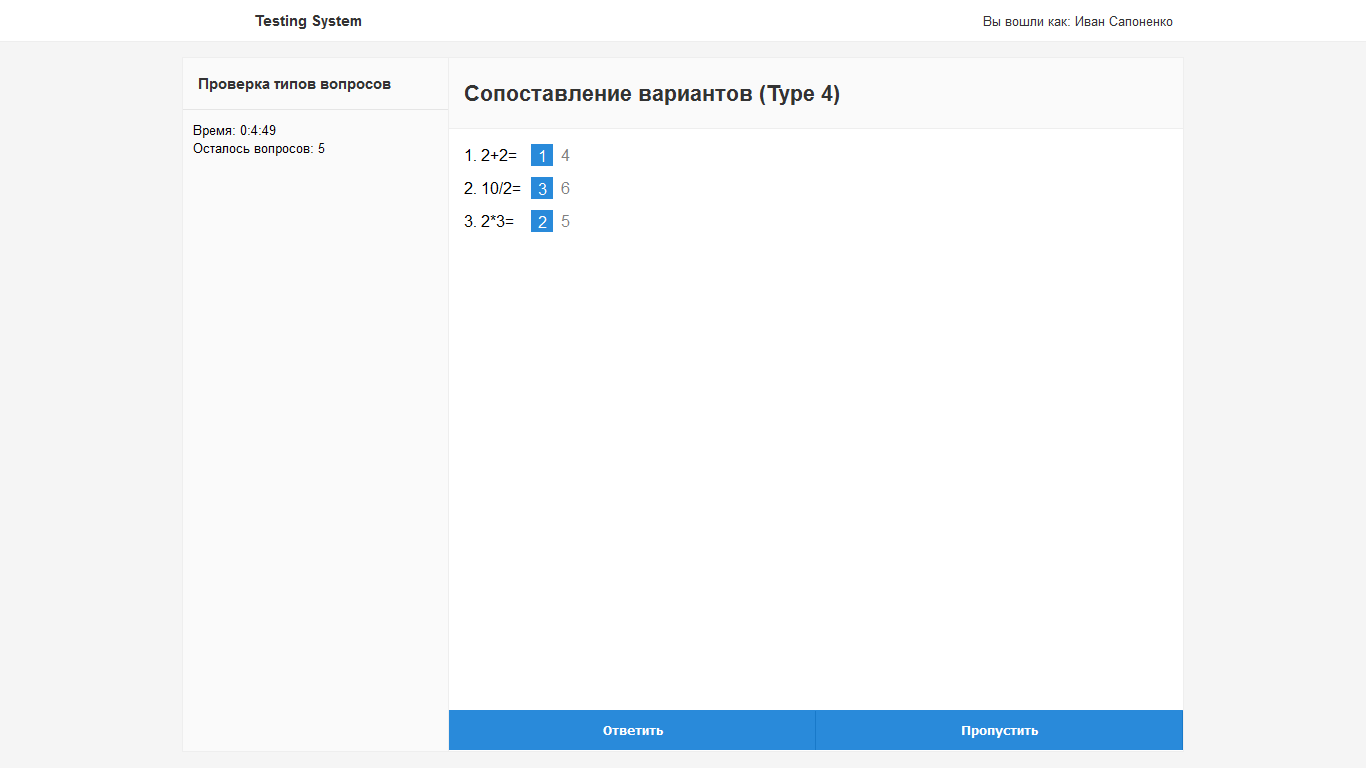Open the Testing System home link

tap(308, 21)
